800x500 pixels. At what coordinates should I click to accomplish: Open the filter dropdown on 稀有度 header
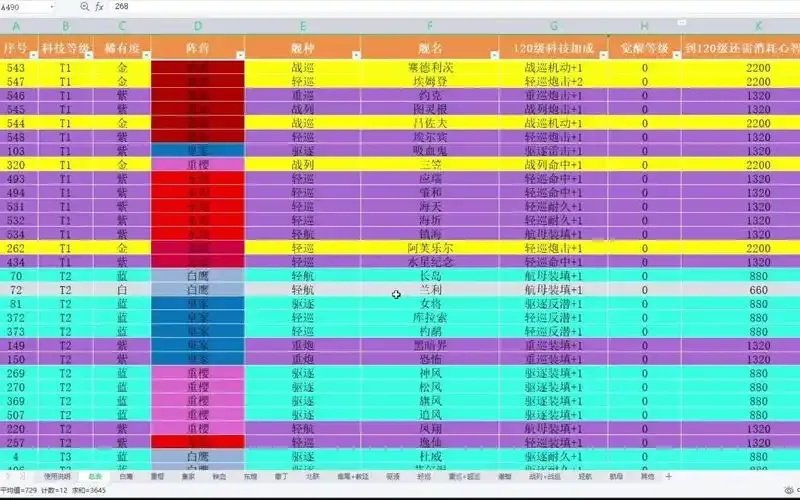(146, 55)
